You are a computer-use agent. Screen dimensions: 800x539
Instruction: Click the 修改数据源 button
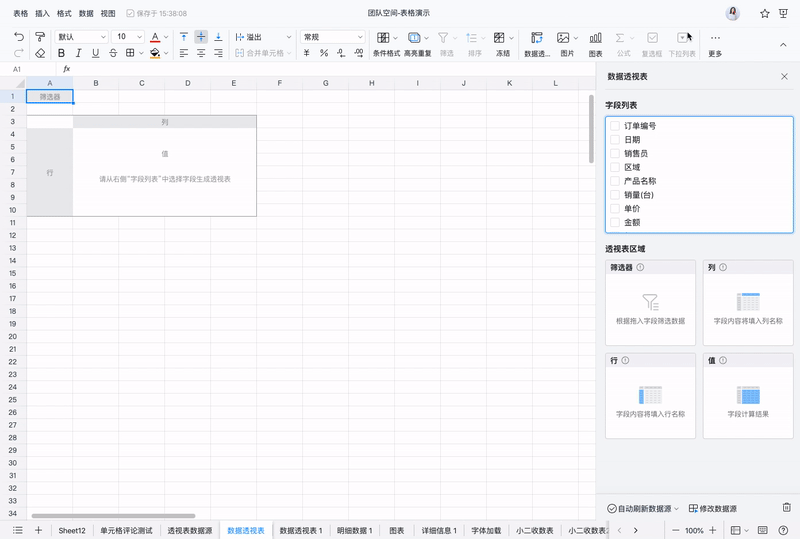click(x=713, y=508)
